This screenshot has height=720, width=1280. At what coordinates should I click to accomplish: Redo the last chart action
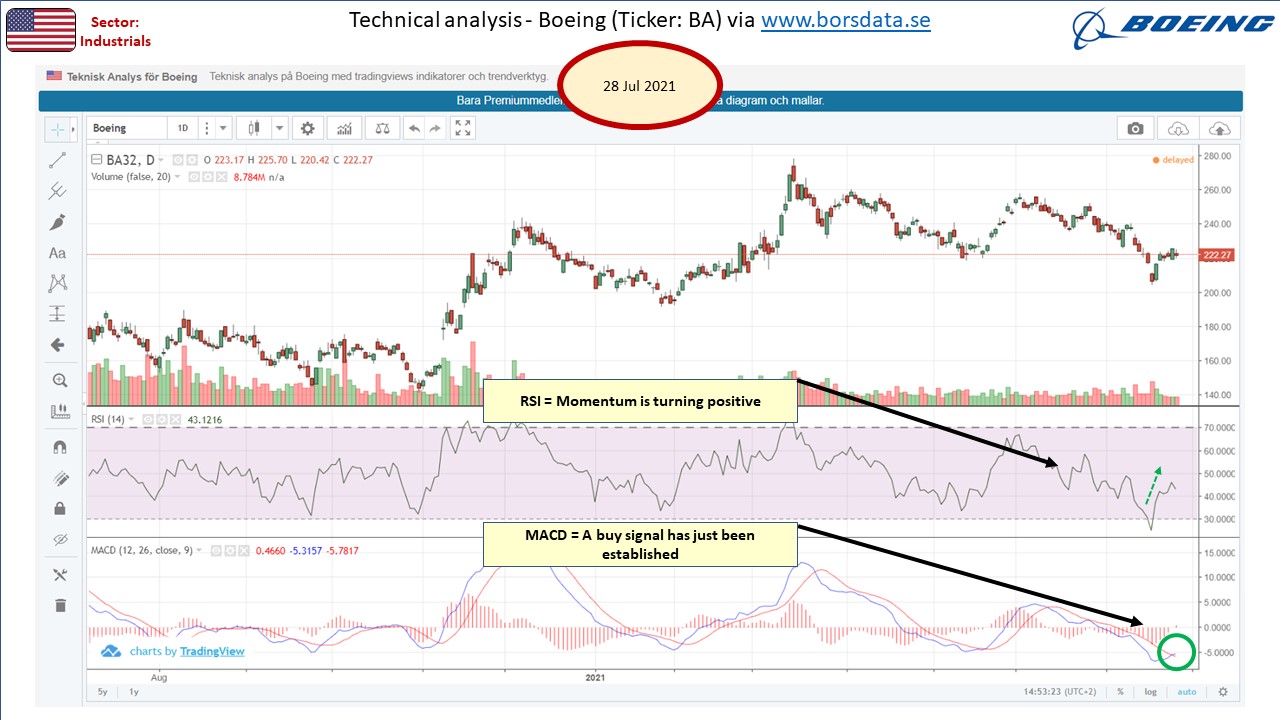pos(437,128)
